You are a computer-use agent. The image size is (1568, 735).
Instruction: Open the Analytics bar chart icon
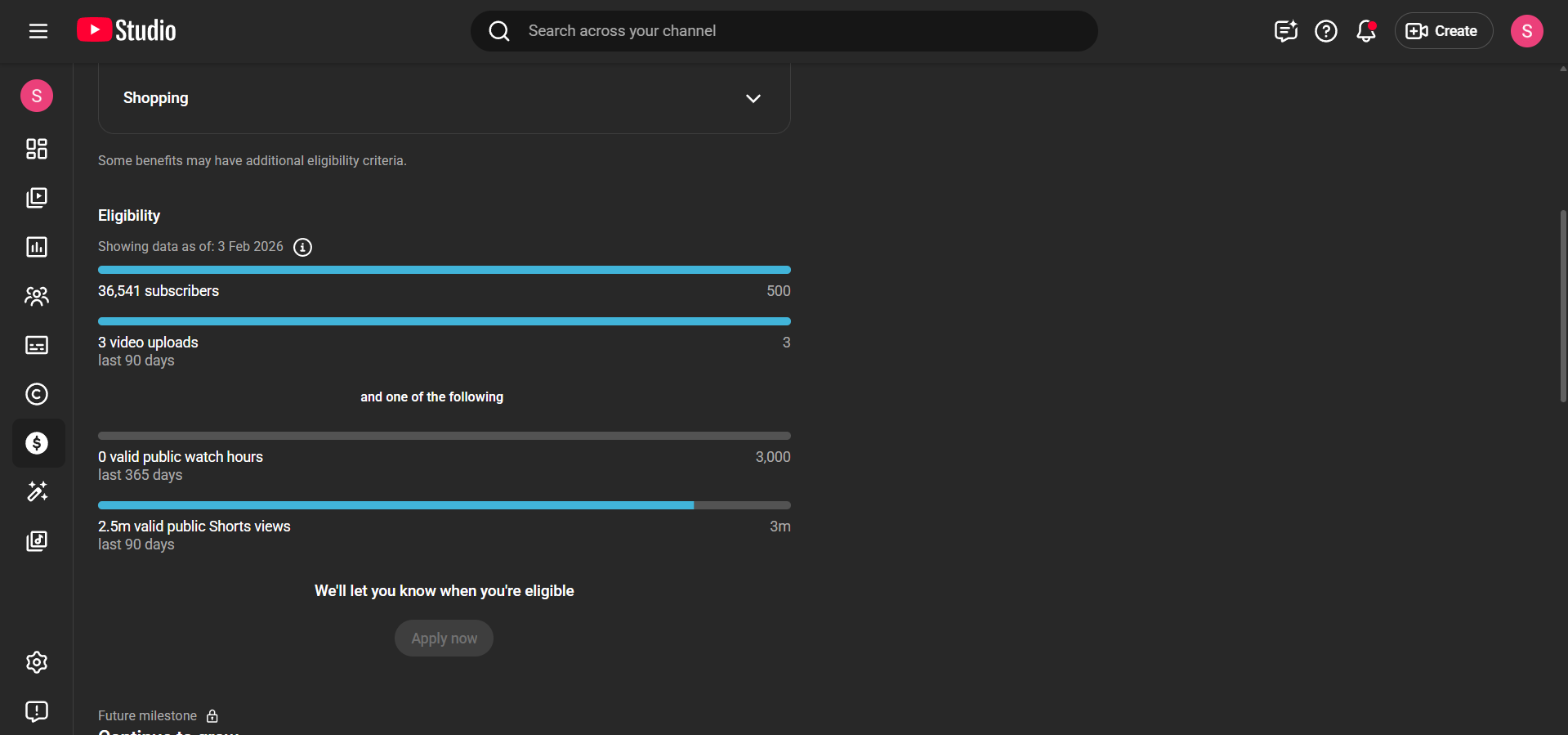click(37, 247)
